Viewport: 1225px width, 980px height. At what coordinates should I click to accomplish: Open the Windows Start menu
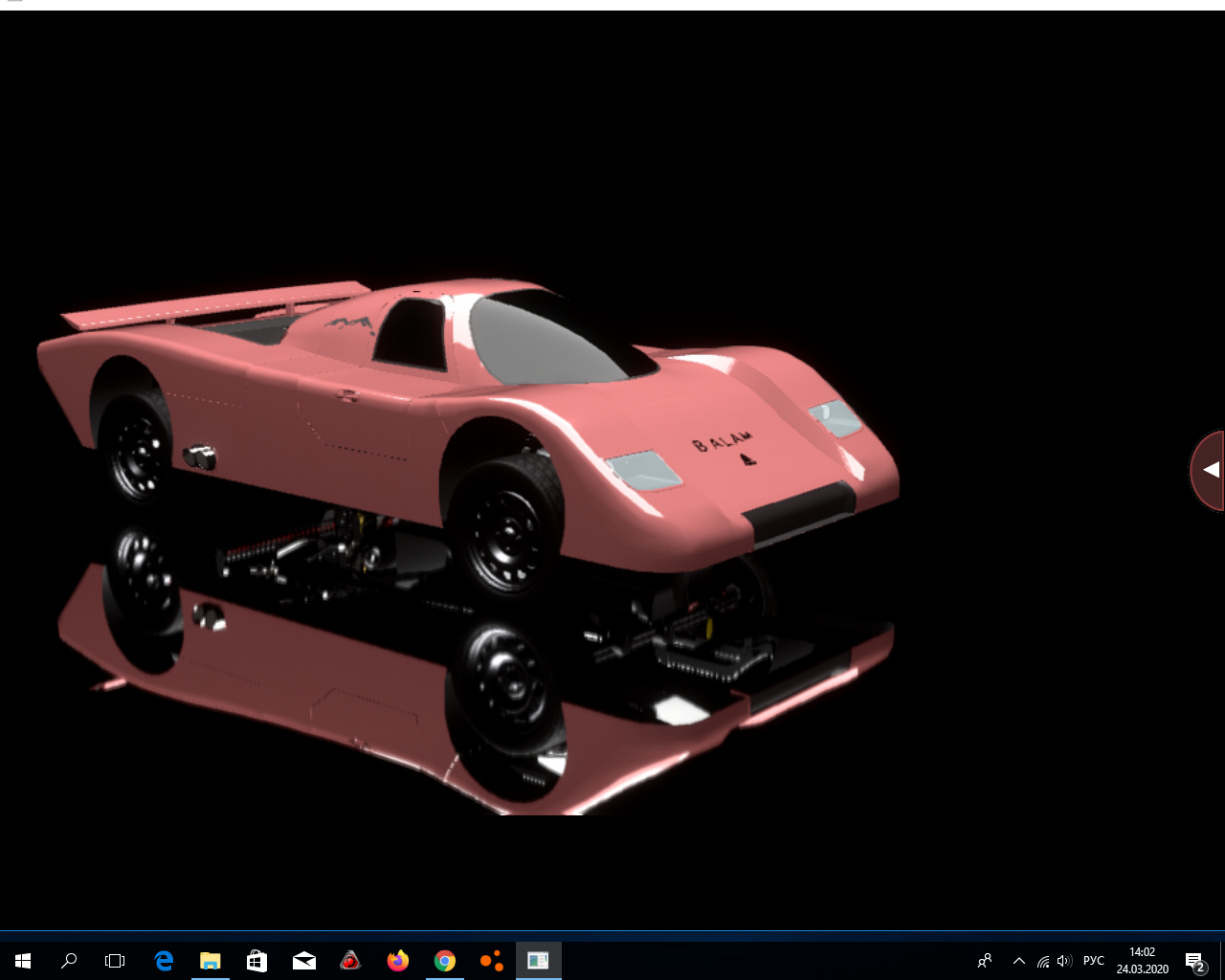tap(23, 960)
